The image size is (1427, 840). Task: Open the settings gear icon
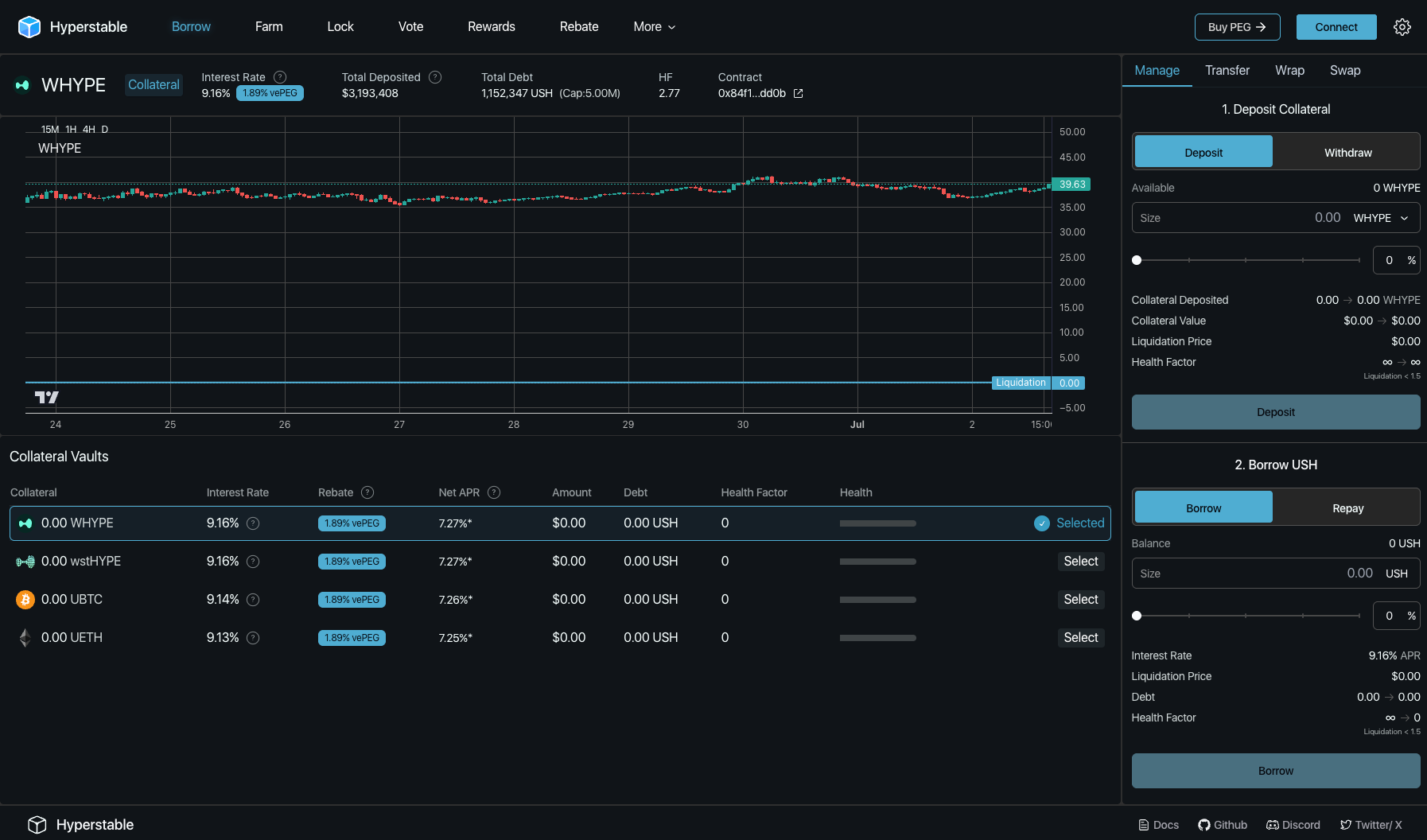tap(1402, 26)
